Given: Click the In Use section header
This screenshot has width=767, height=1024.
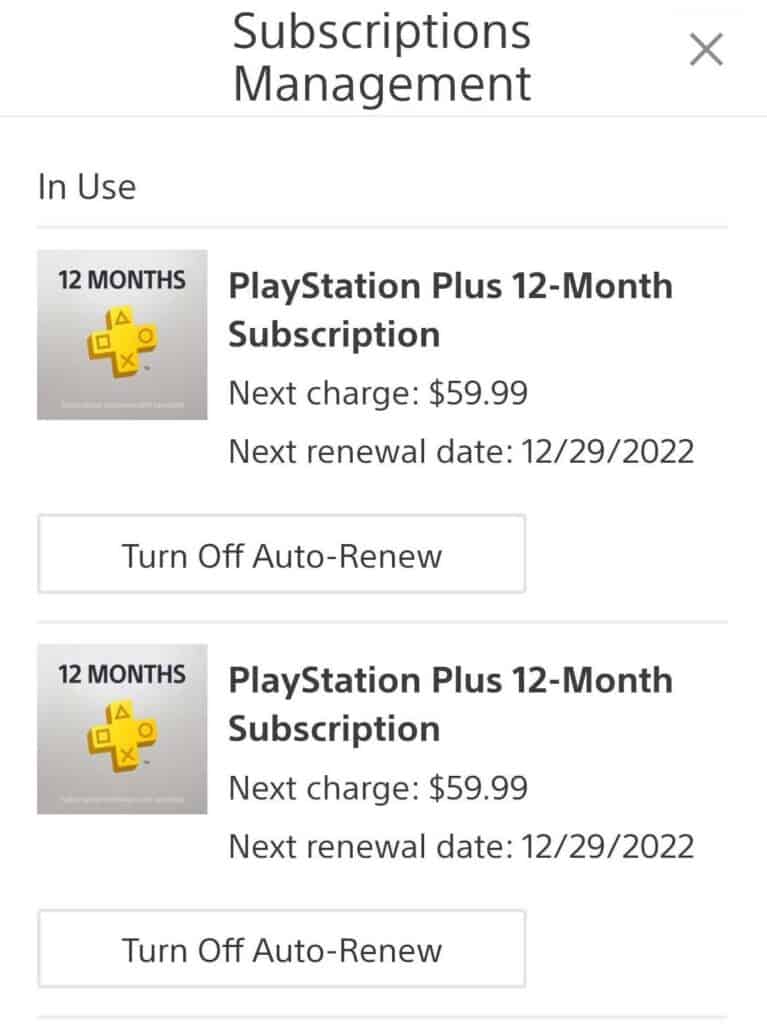Looking at the screenshot, I should pyautogui.click(x=87, y=187).
